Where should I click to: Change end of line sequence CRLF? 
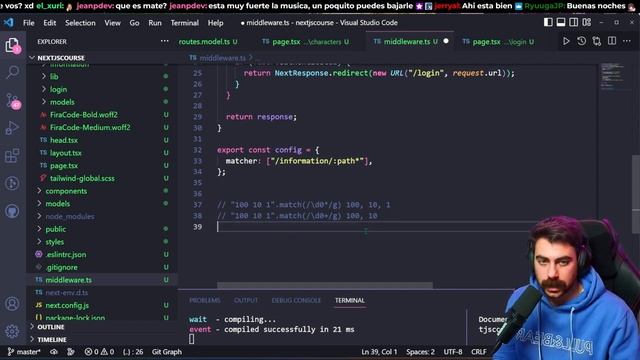pos(478,351)
